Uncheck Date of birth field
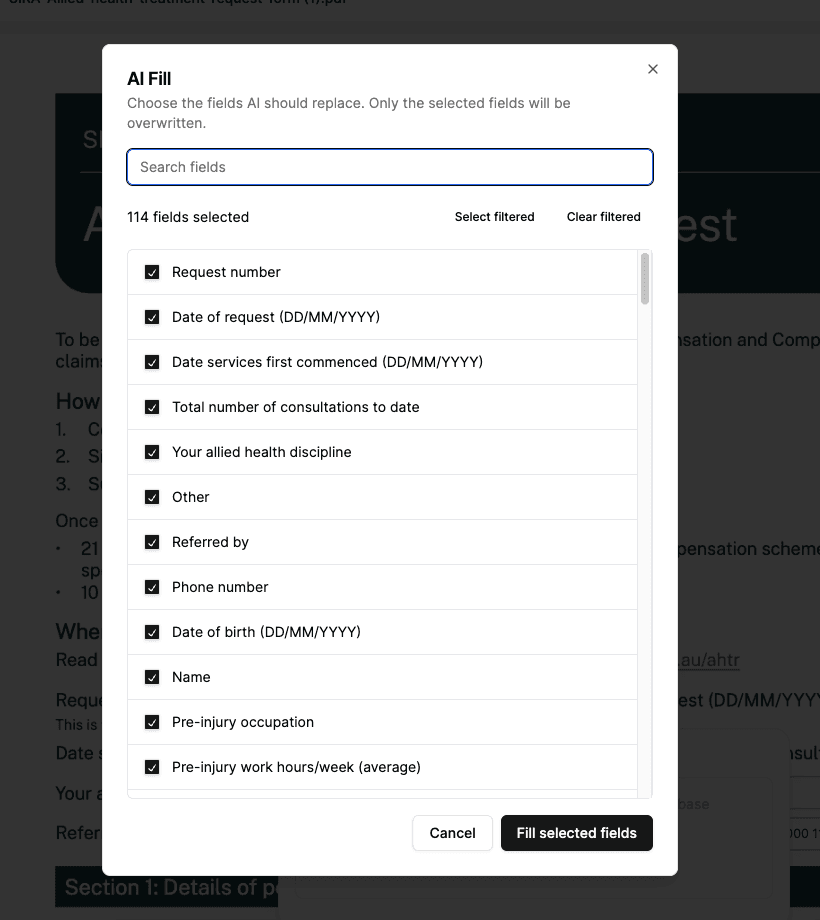 [152, 631]
